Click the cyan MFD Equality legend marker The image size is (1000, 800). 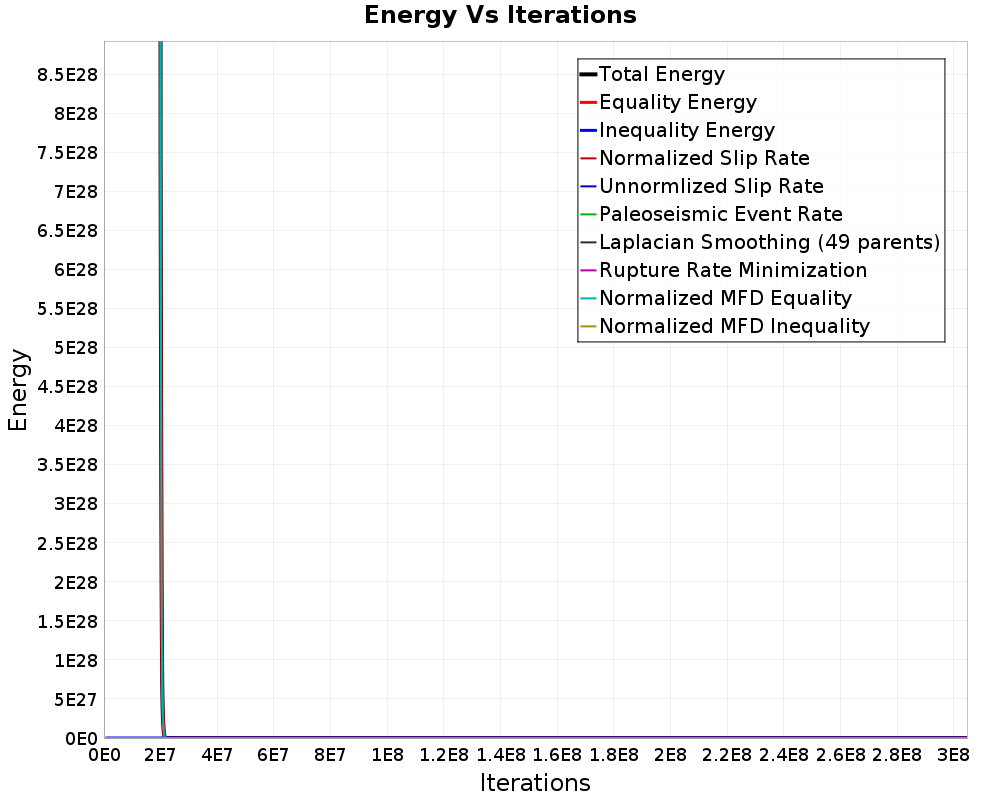pyautogui.click(x=588, y=299)
